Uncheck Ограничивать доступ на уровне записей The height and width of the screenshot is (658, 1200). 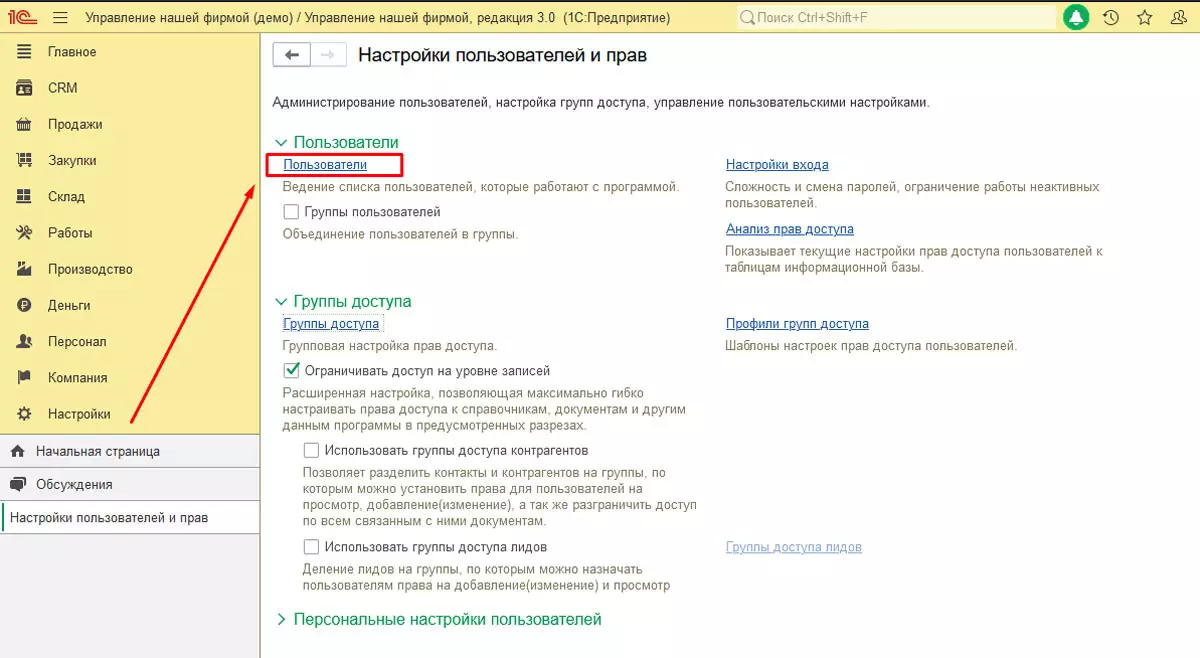(x=291, y=370)
